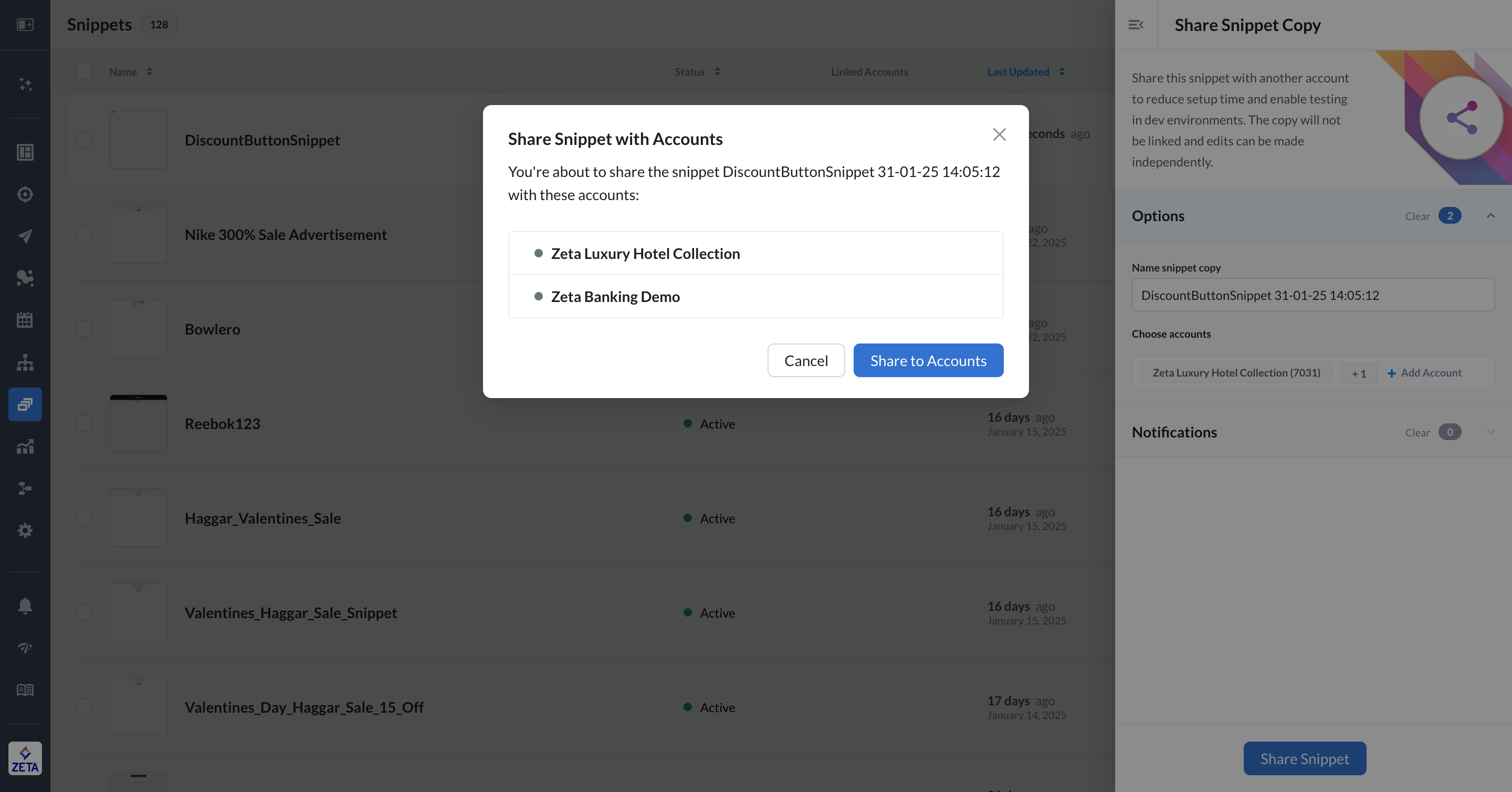Open the paper plane campaigns icon
This screenshot has height=792, width=1512.
tap(25, 236)
